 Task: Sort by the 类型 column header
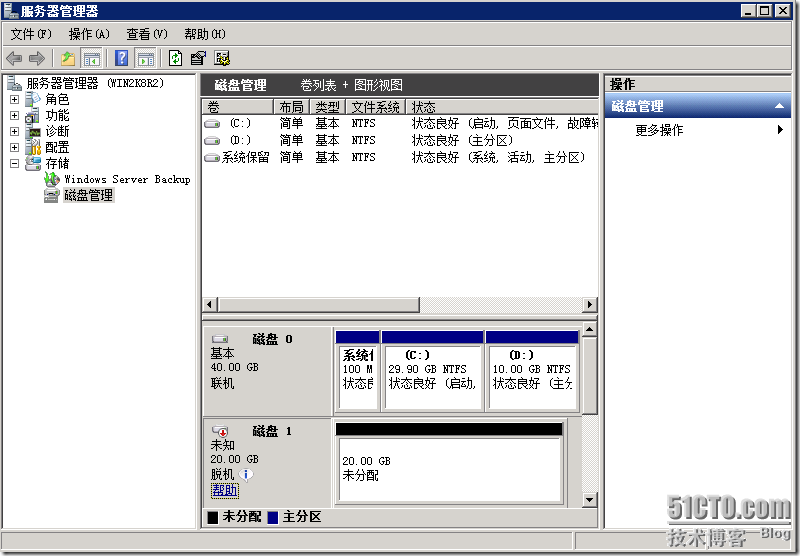pyautogui.click(x=328, y=107)
